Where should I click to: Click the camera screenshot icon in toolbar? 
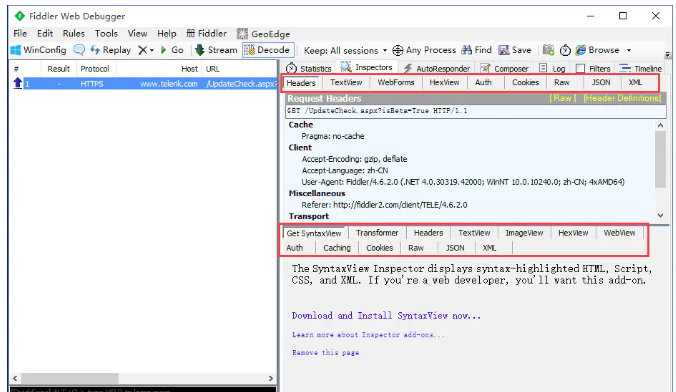(x=548, y=50)
